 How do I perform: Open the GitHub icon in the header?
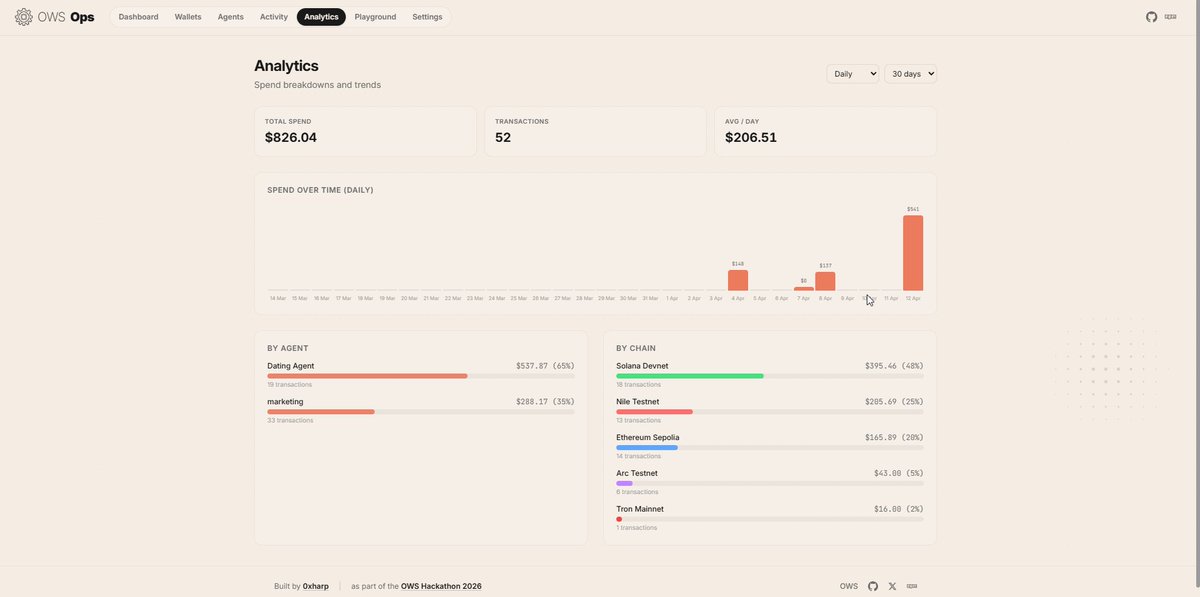coord(1152,17)
